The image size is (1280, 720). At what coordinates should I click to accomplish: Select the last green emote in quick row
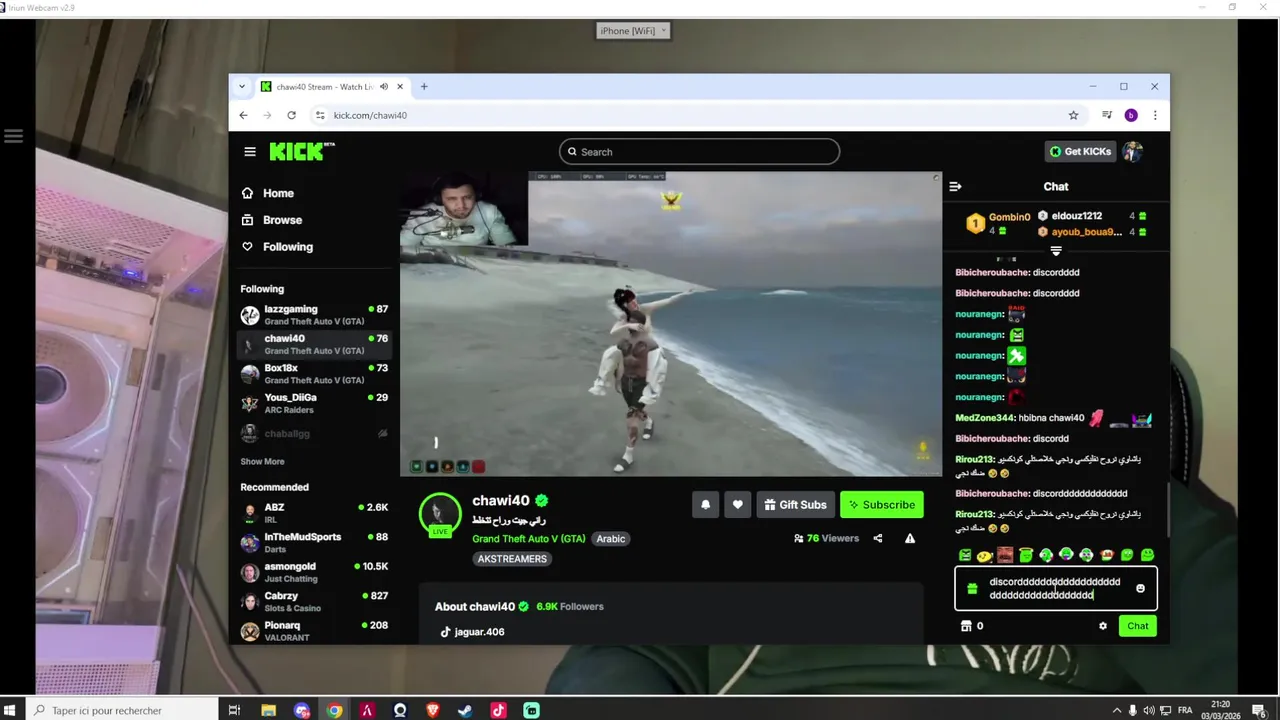coord(1147,555)
